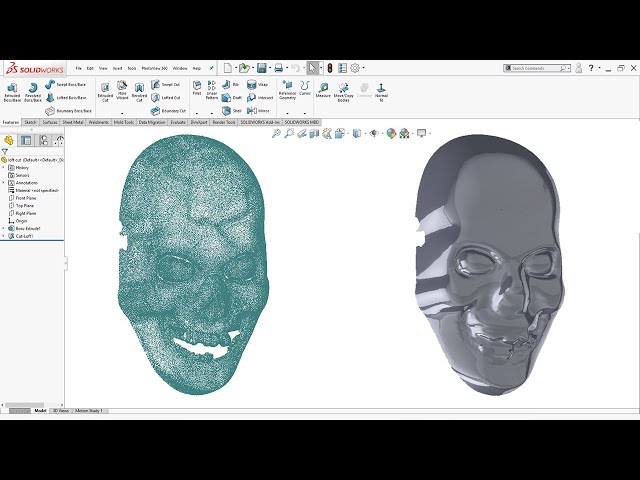
Task: Switch to the Evaluate ribbon tab
Action: [178, 122]
